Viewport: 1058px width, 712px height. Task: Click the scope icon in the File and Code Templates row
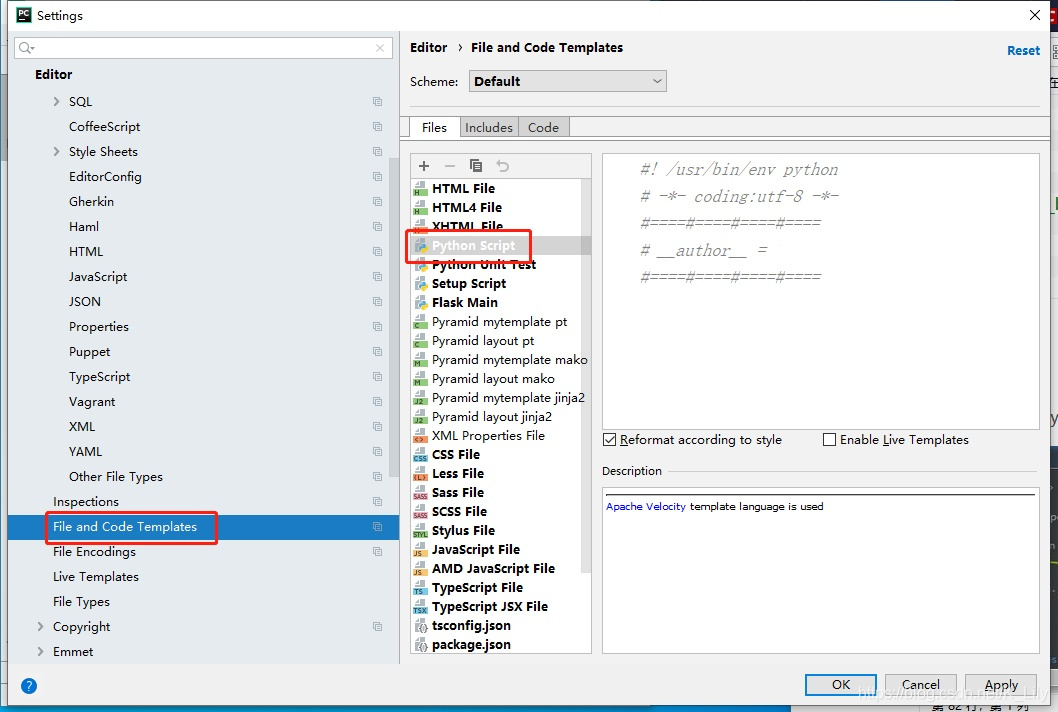377,526
